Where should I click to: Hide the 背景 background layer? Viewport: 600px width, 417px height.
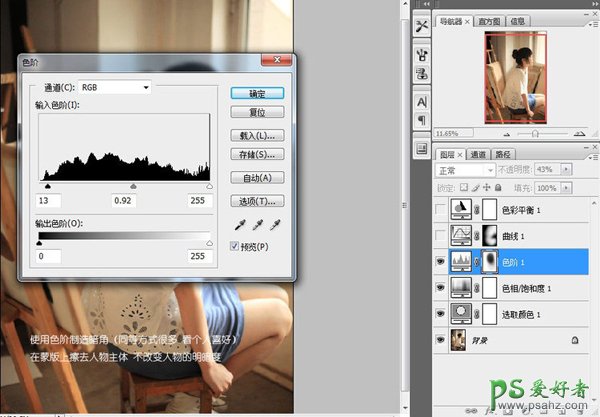tap(443, 340)
